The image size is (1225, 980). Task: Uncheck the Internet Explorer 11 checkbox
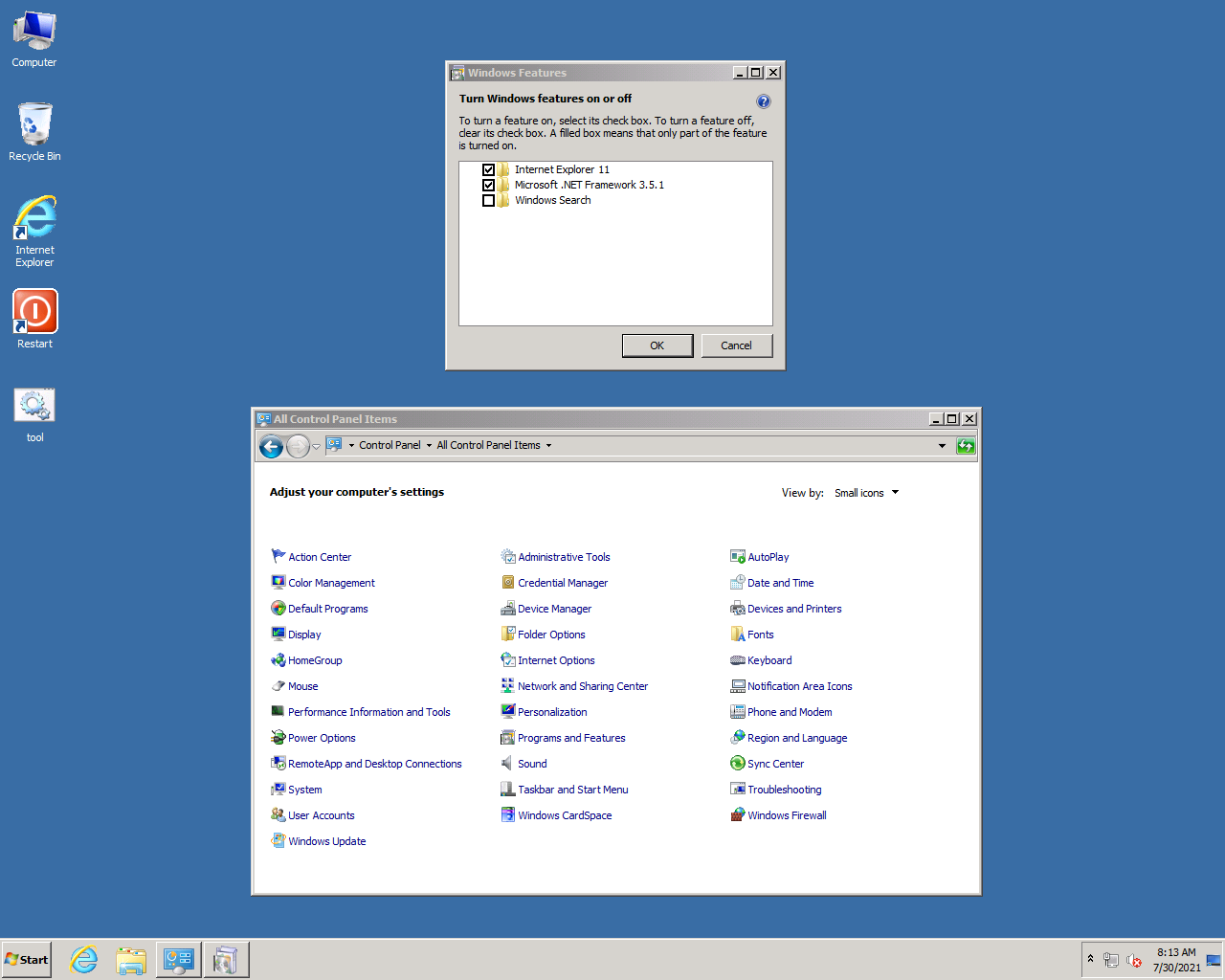point(488,170)
